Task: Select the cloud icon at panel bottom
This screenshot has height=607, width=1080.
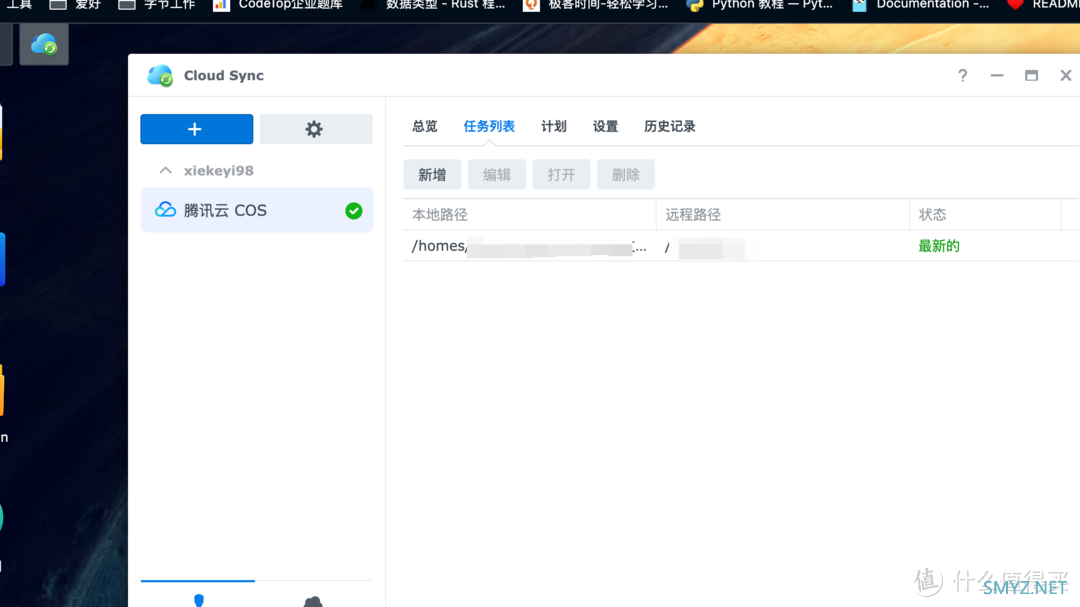Action: (313, 600)
